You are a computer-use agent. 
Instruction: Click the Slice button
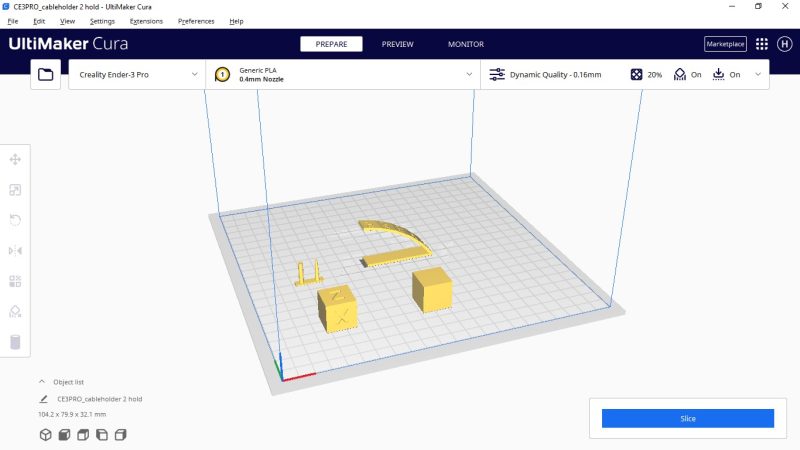(687, 418)
